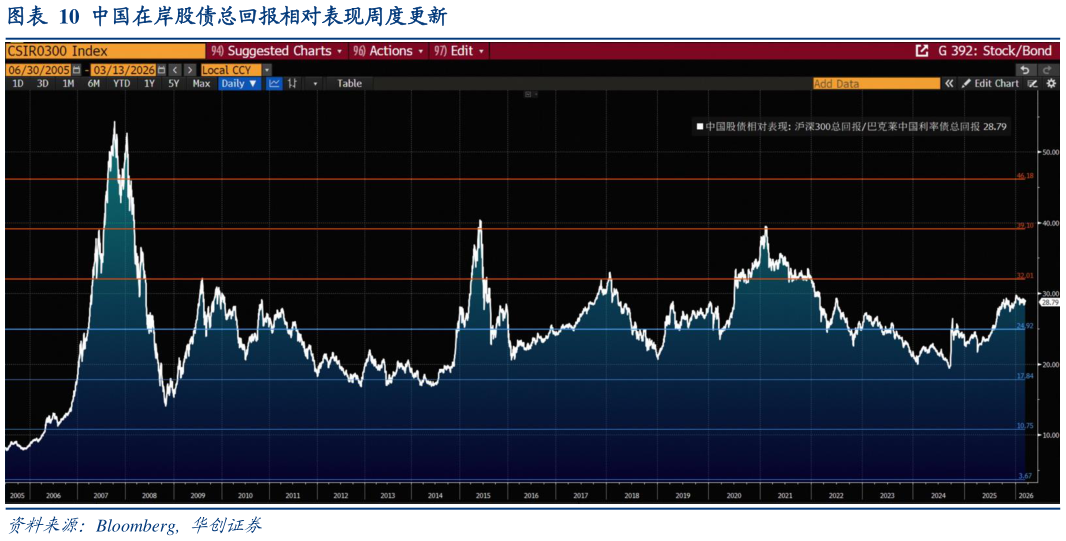Screen dimensions: 1066x541
Task: Click the redo arrow icon
Action: coord(1047,70)
